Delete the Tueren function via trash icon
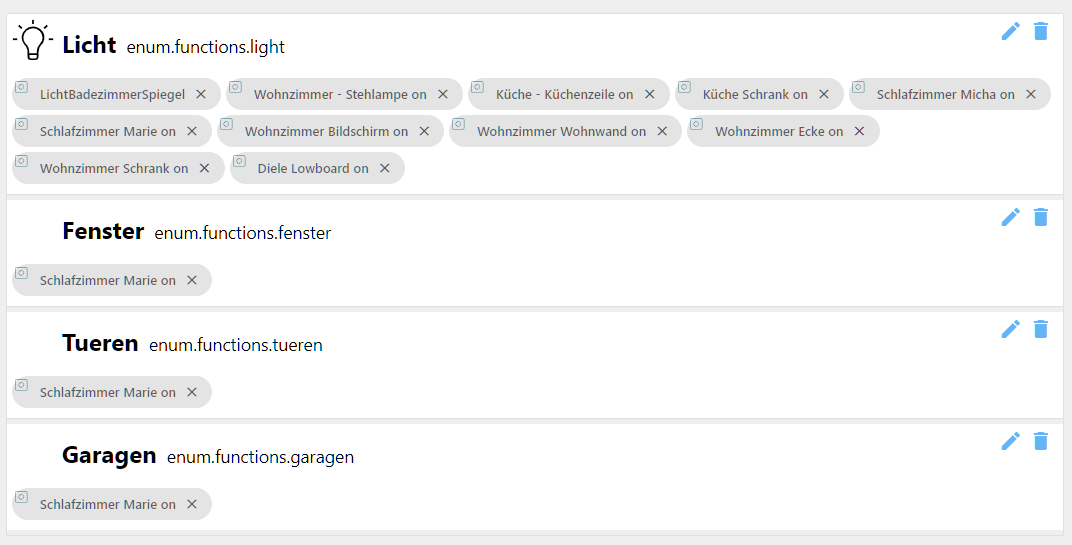Image resolution: width=1072 pixels, height=545 pixels. 1041,329
